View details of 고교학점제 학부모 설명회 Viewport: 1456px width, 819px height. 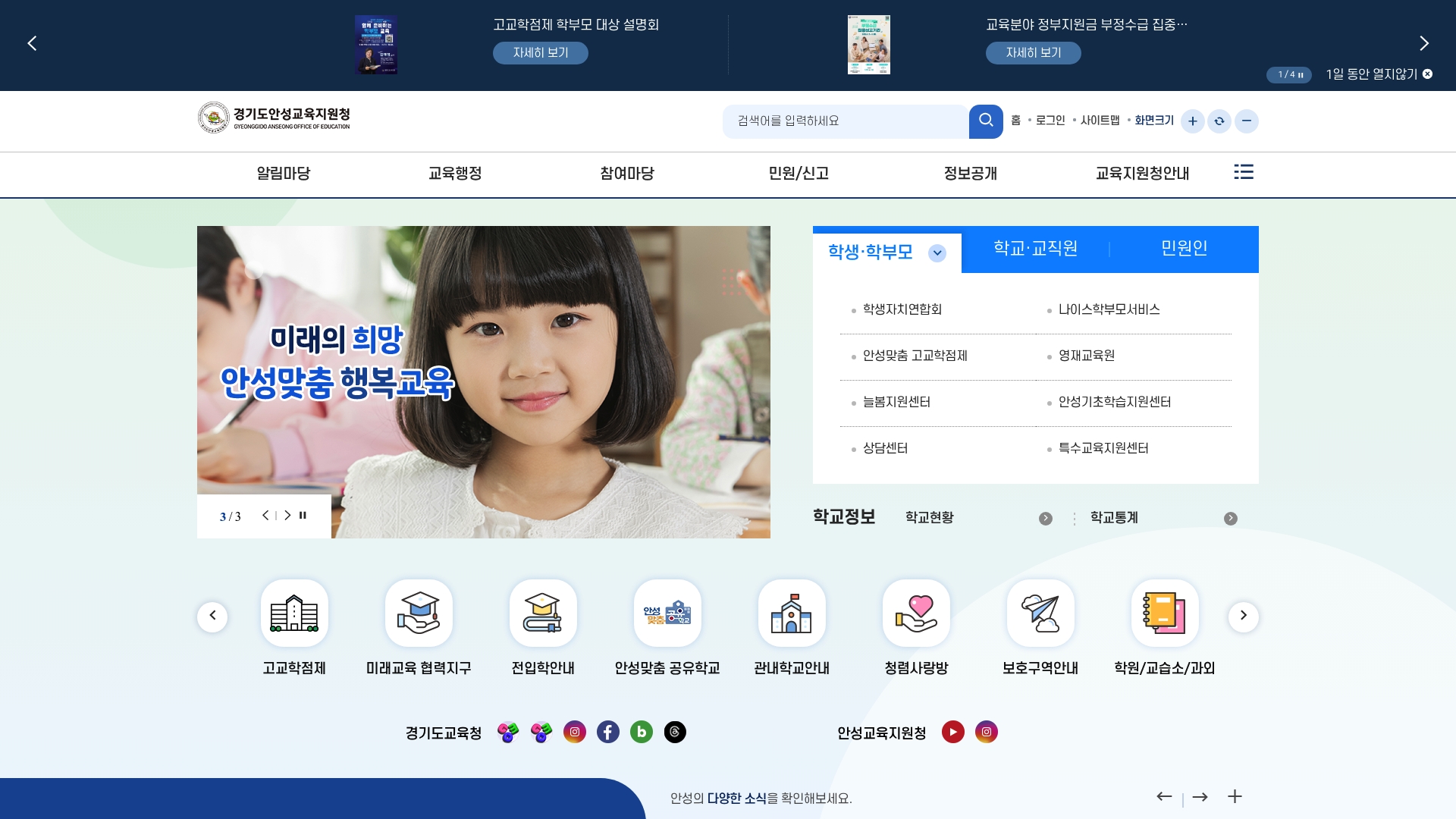point(541,53)
